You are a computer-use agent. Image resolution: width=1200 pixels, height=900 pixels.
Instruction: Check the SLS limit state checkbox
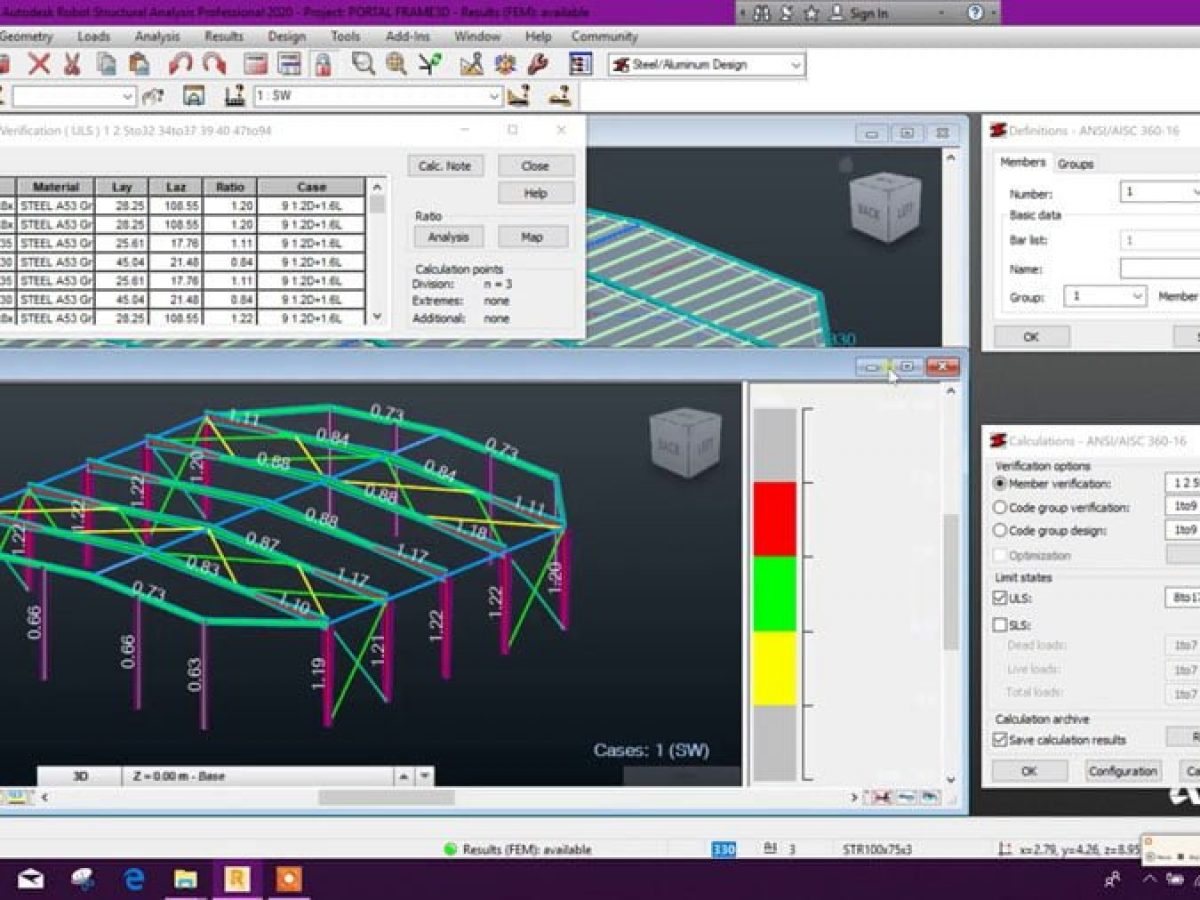(x=1000, y=625)
